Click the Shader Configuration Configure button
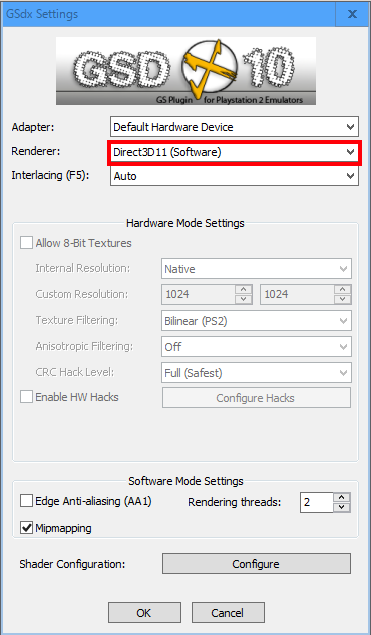 point(256,564)
